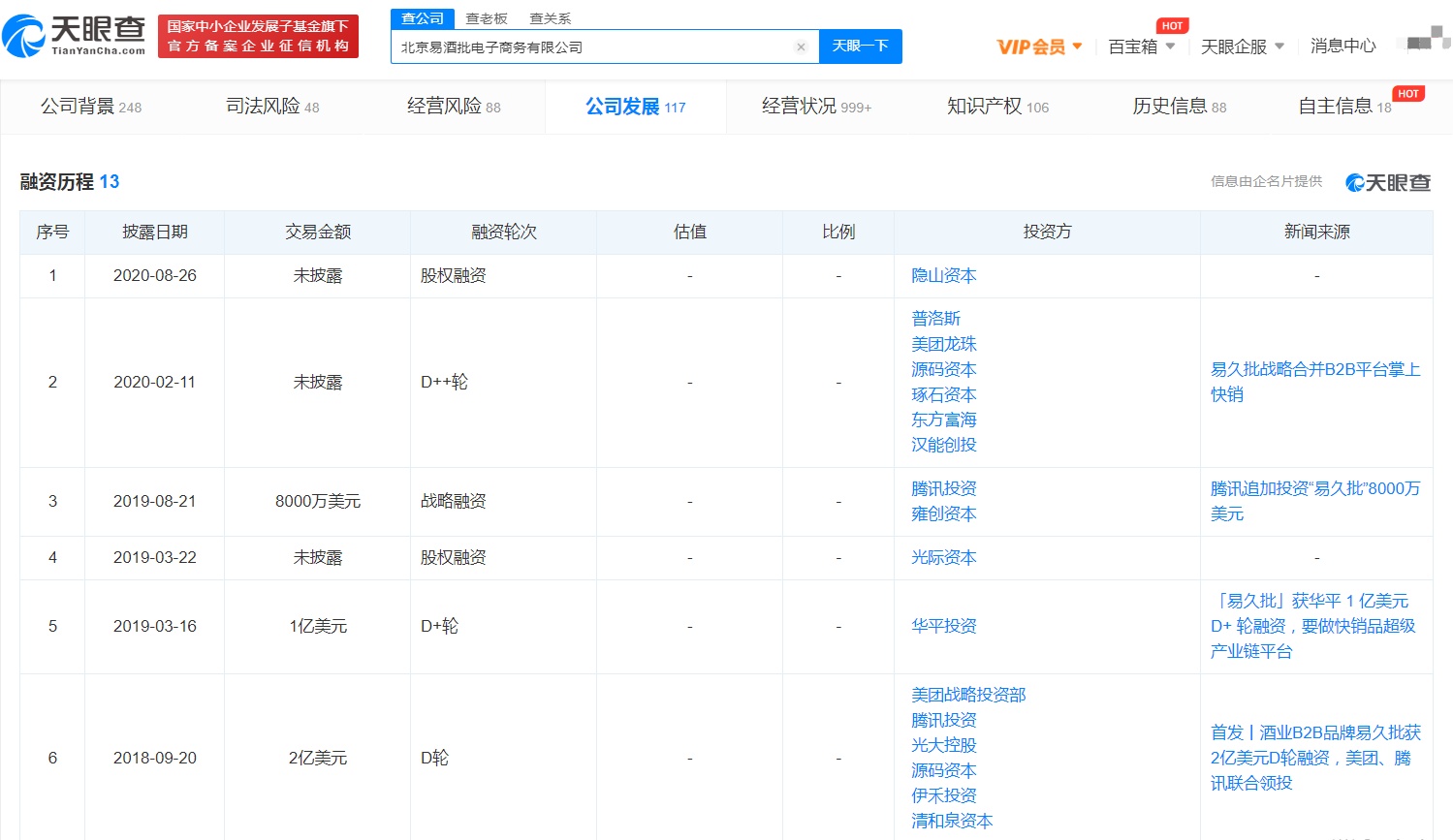Open investor 雍创资本
The height and width of the screenshot is (840, 1453).
pos(943,514)
